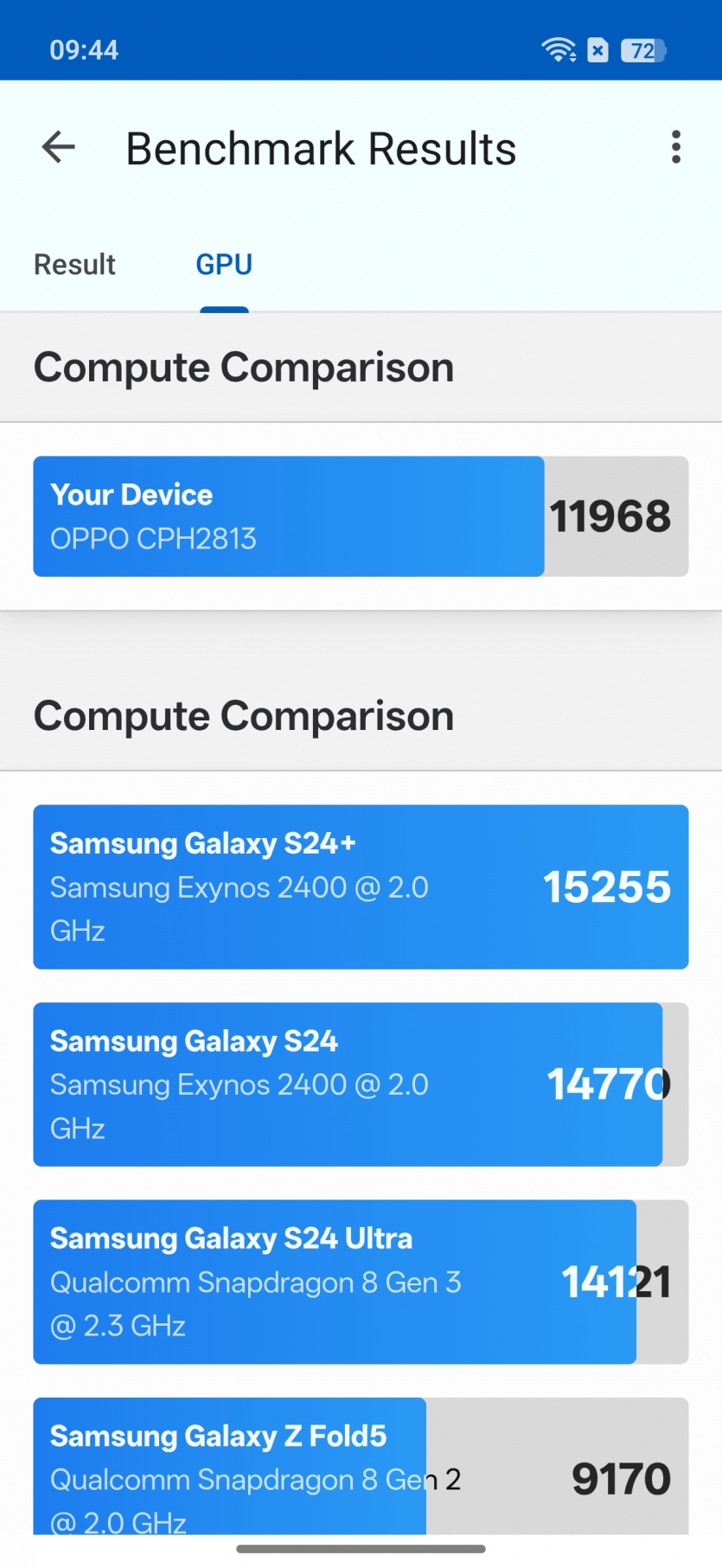Tap the Benchmark Results title
The width and height of the screenshot is (722, 1568).
(x=321, y=149)
